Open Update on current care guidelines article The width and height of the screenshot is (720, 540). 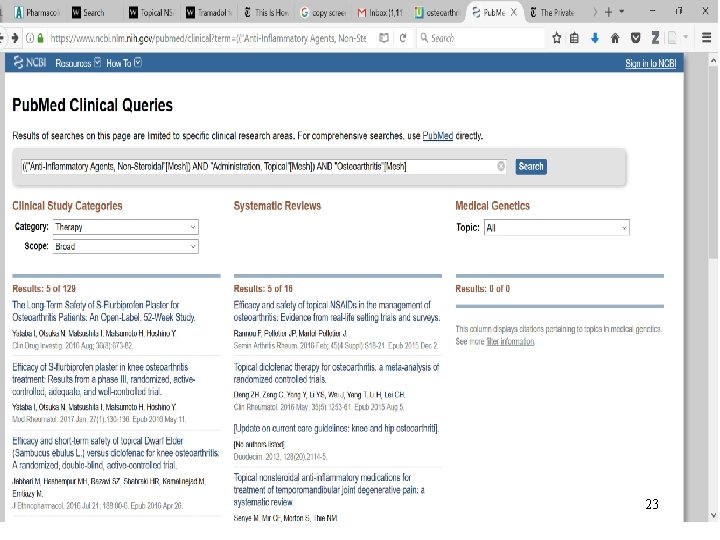(x=336, y=428)
